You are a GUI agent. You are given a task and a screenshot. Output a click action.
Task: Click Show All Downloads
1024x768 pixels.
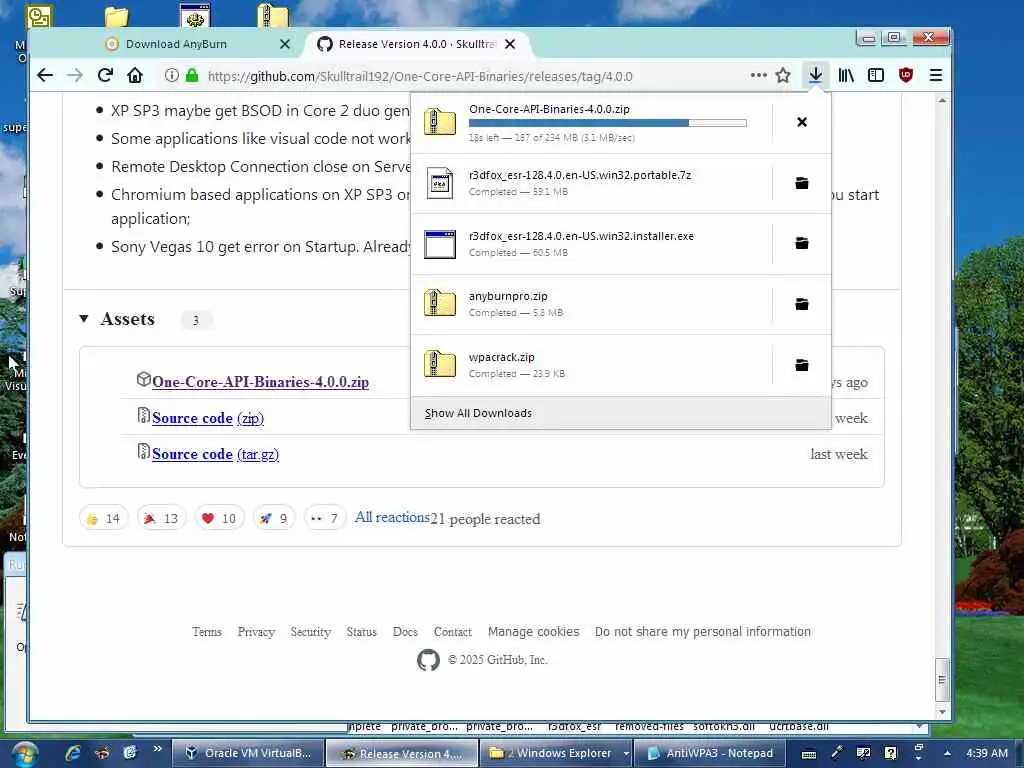tap(620, 413)
